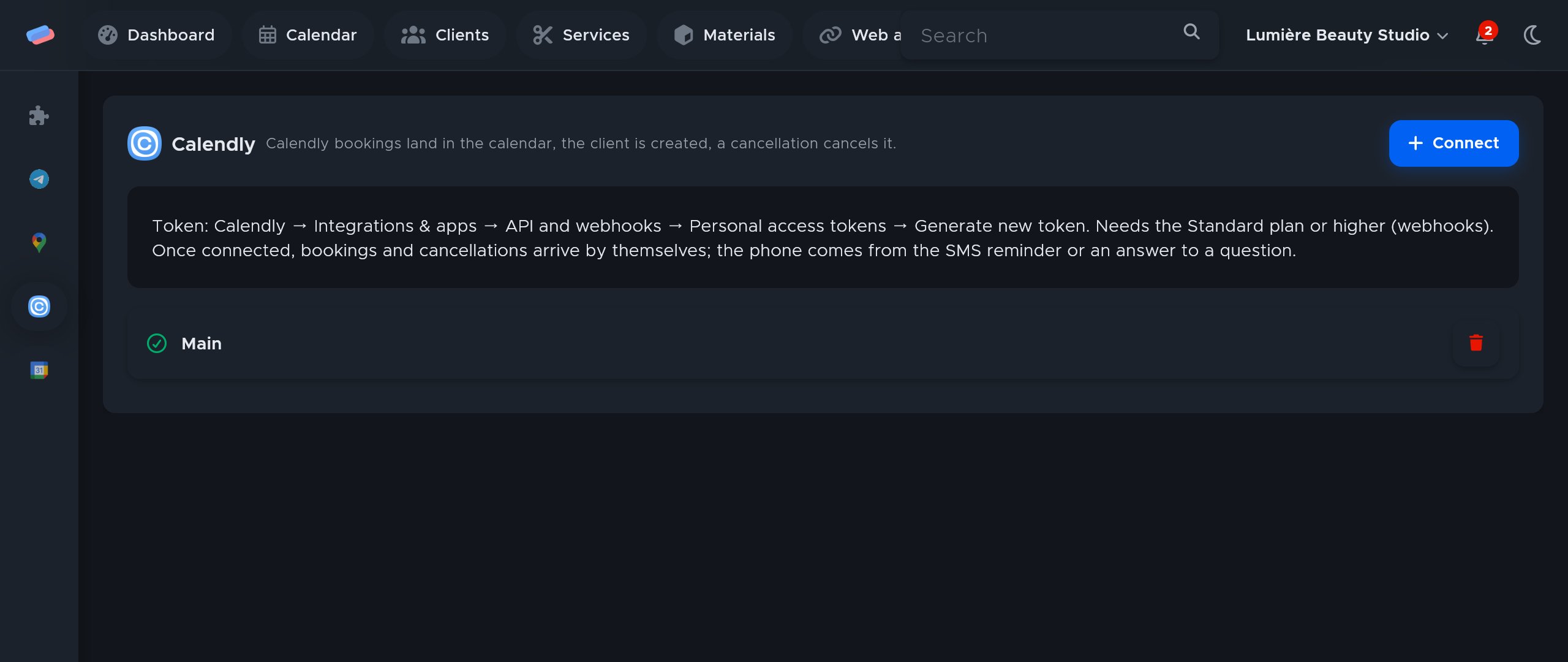
Task: Click the token instructions text block
Action: point(823,238)
